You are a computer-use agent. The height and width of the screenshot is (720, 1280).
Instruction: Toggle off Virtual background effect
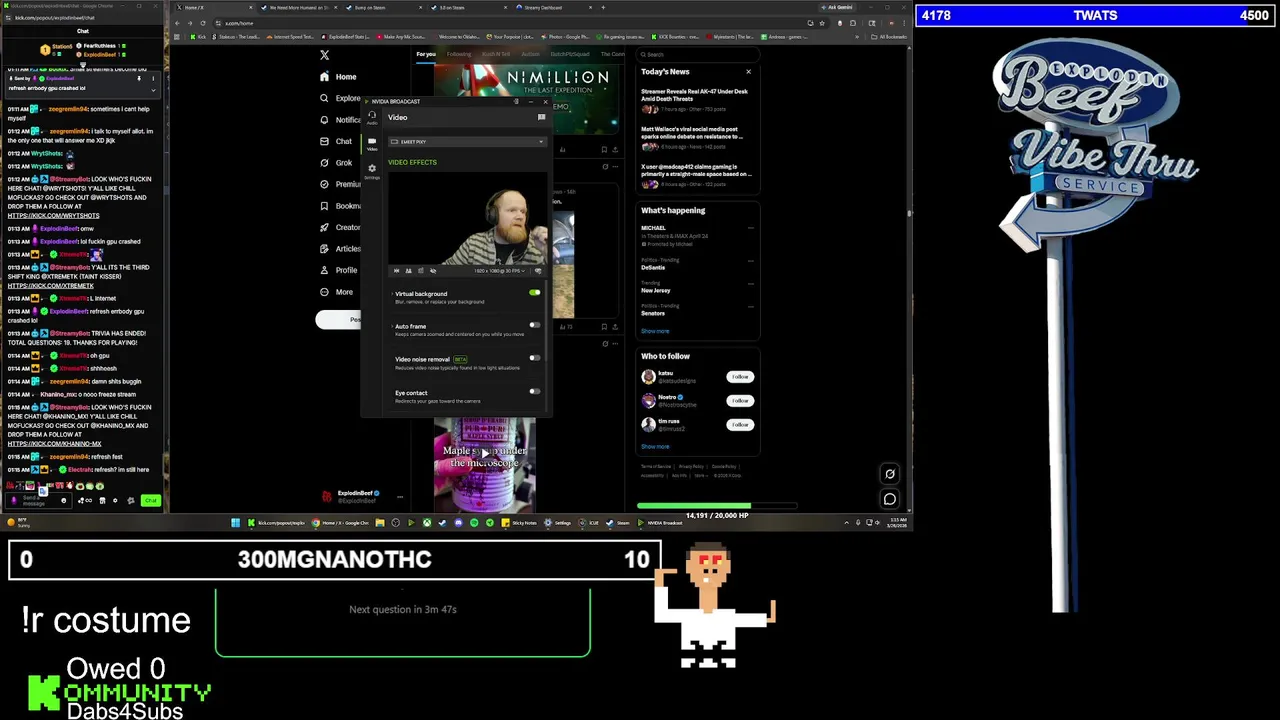pyautogui.click(x=534, y=293)
